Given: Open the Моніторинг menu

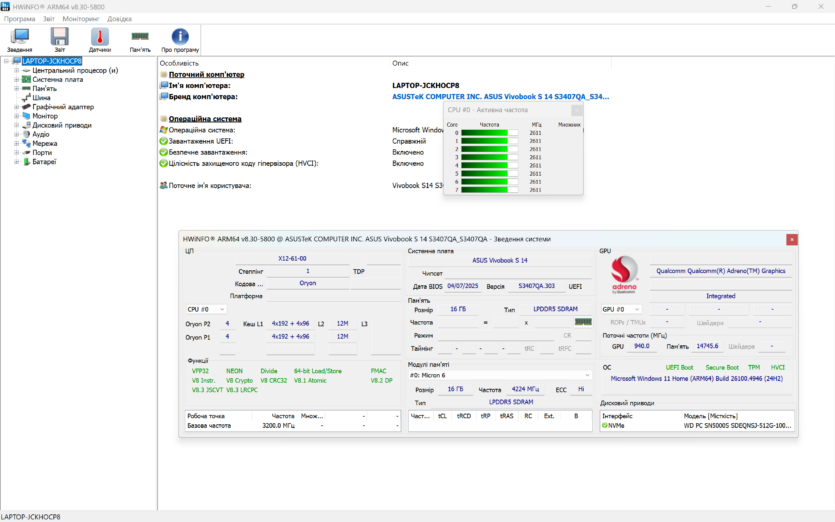Looking at the screenshot, I should pyautogui.click(x=81, y=19).
